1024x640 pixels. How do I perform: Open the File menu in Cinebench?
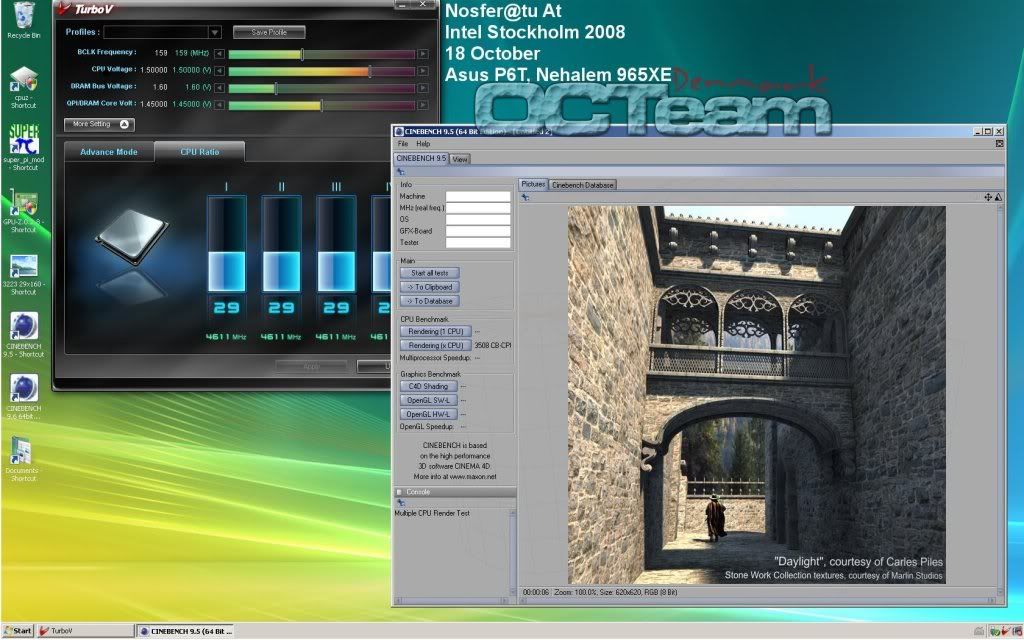pos(402,144)
